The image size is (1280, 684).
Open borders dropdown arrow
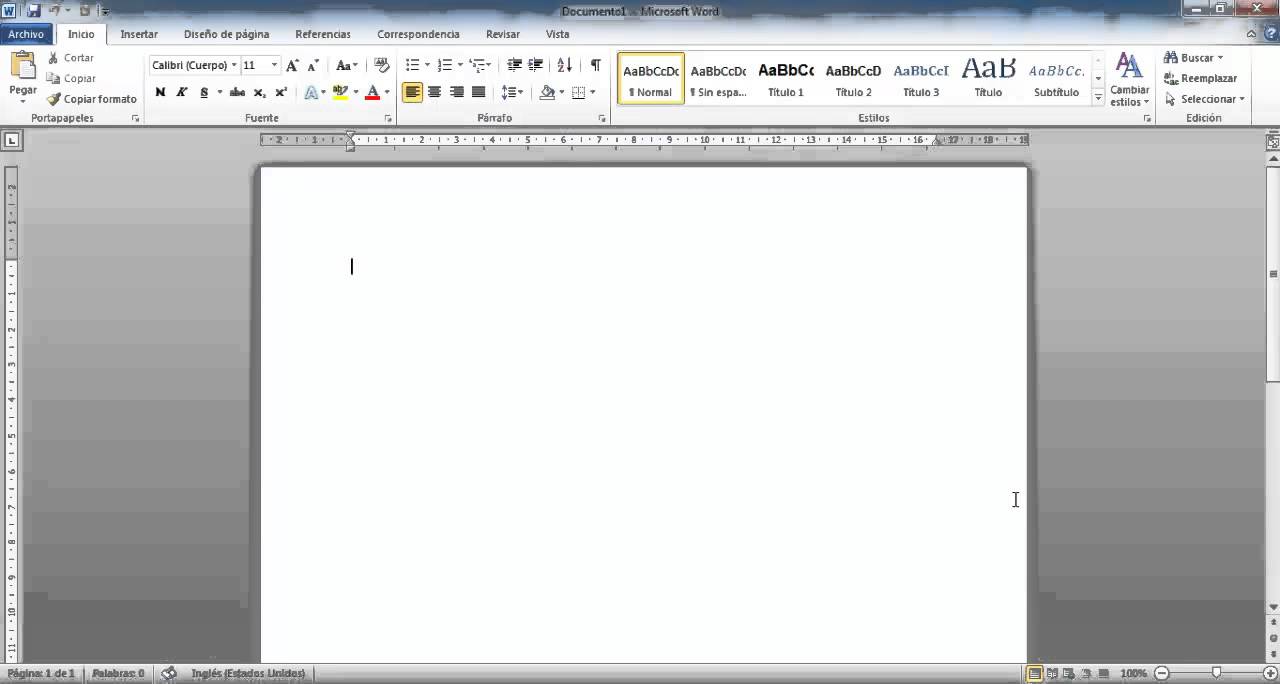(x=592, y=92)
